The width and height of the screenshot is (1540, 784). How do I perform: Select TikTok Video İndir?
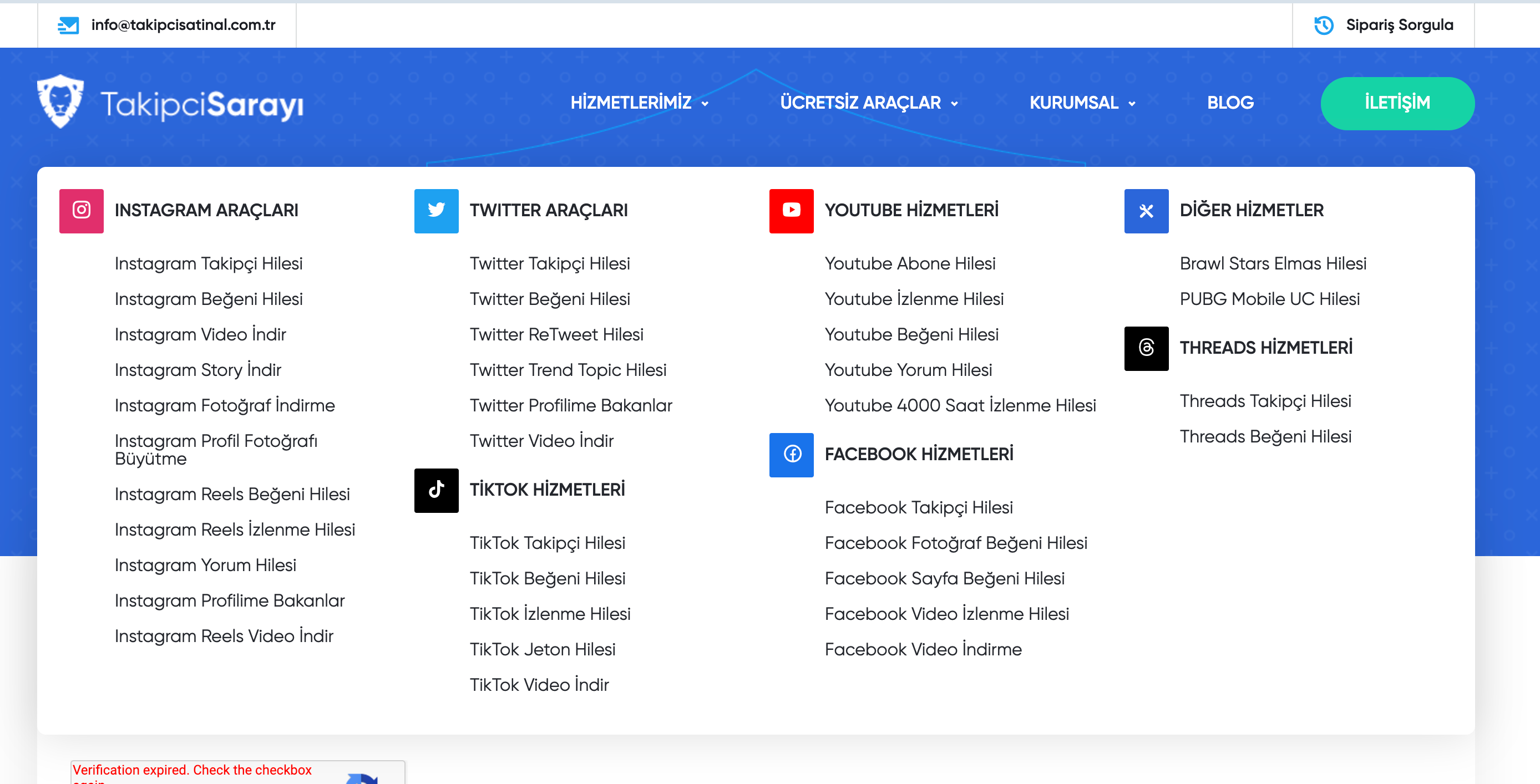(x=539, y=685)
